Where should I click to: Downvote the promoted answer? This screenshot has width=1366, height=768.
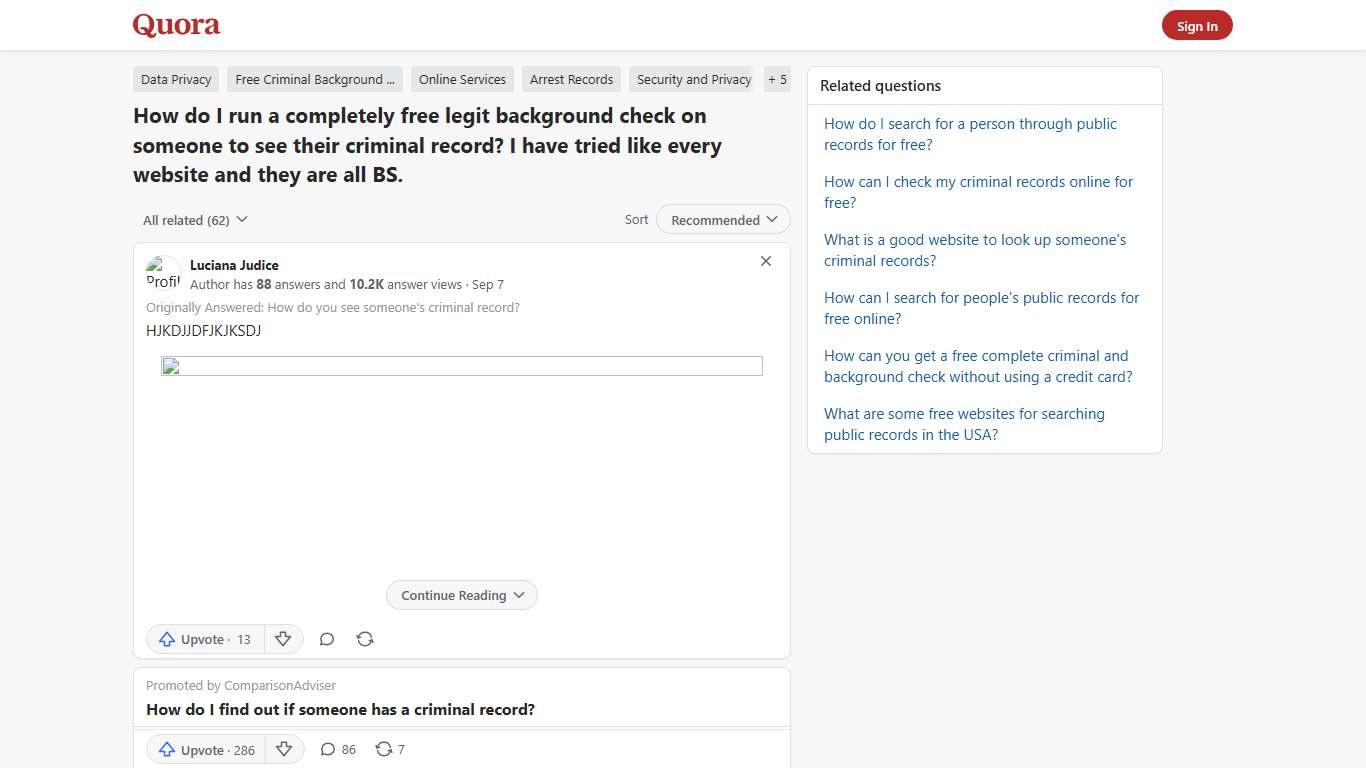pyautogui.click(x=285, y=749)
